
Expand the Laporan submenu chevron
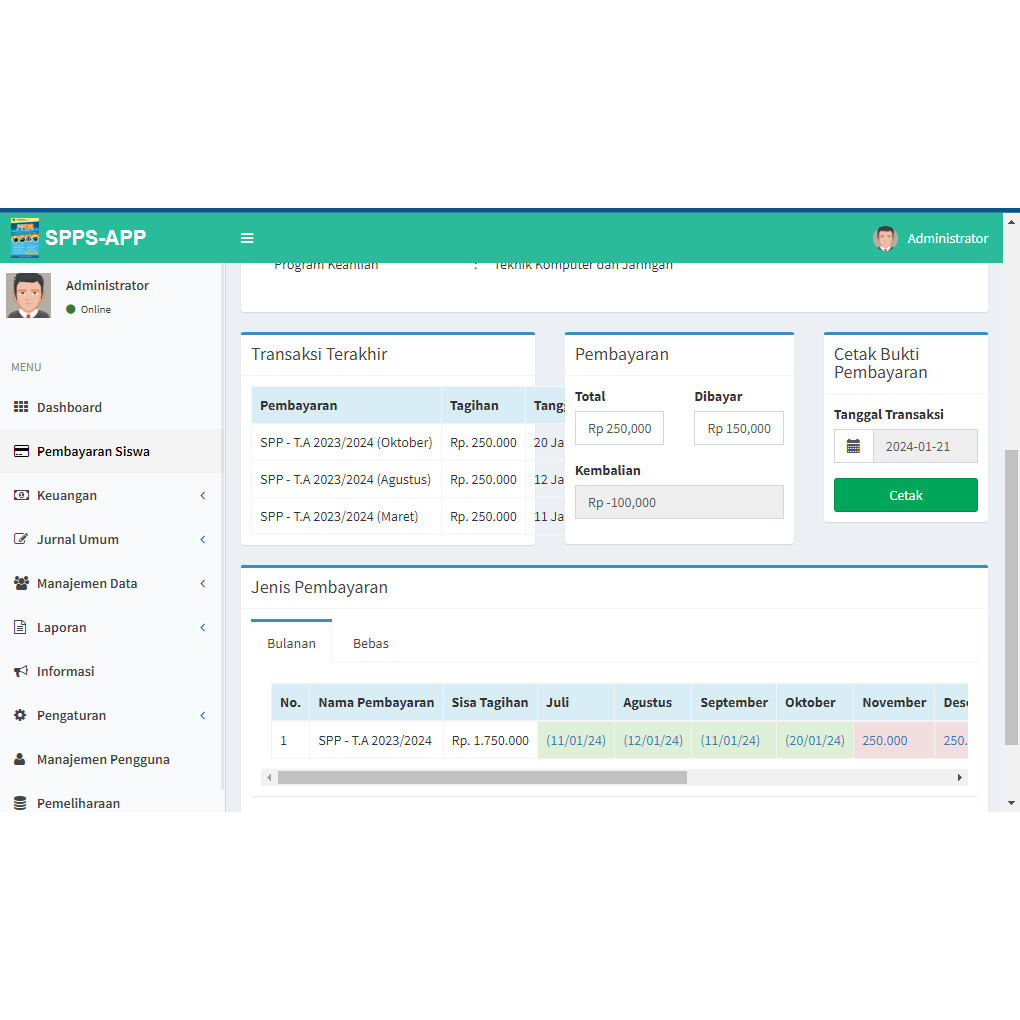(203, 628)
